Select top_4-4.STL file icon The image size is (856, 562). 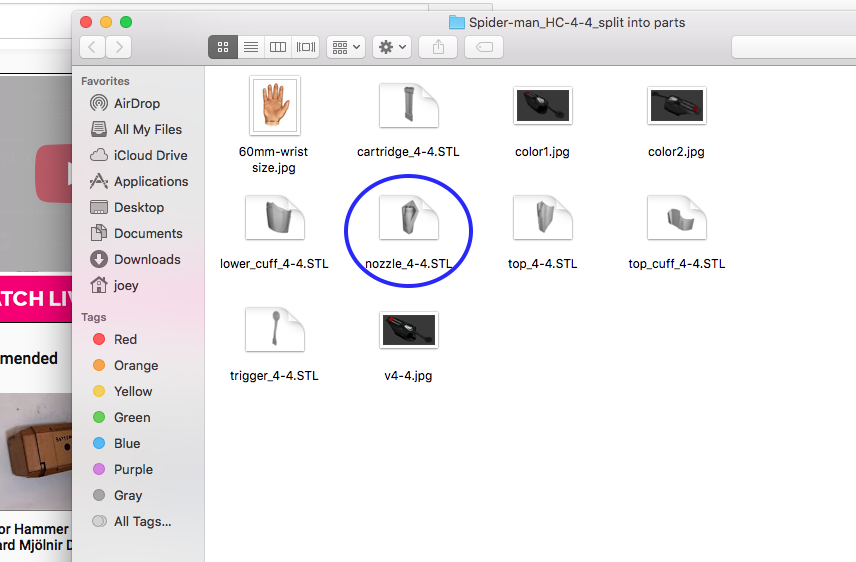coord(543,217)
